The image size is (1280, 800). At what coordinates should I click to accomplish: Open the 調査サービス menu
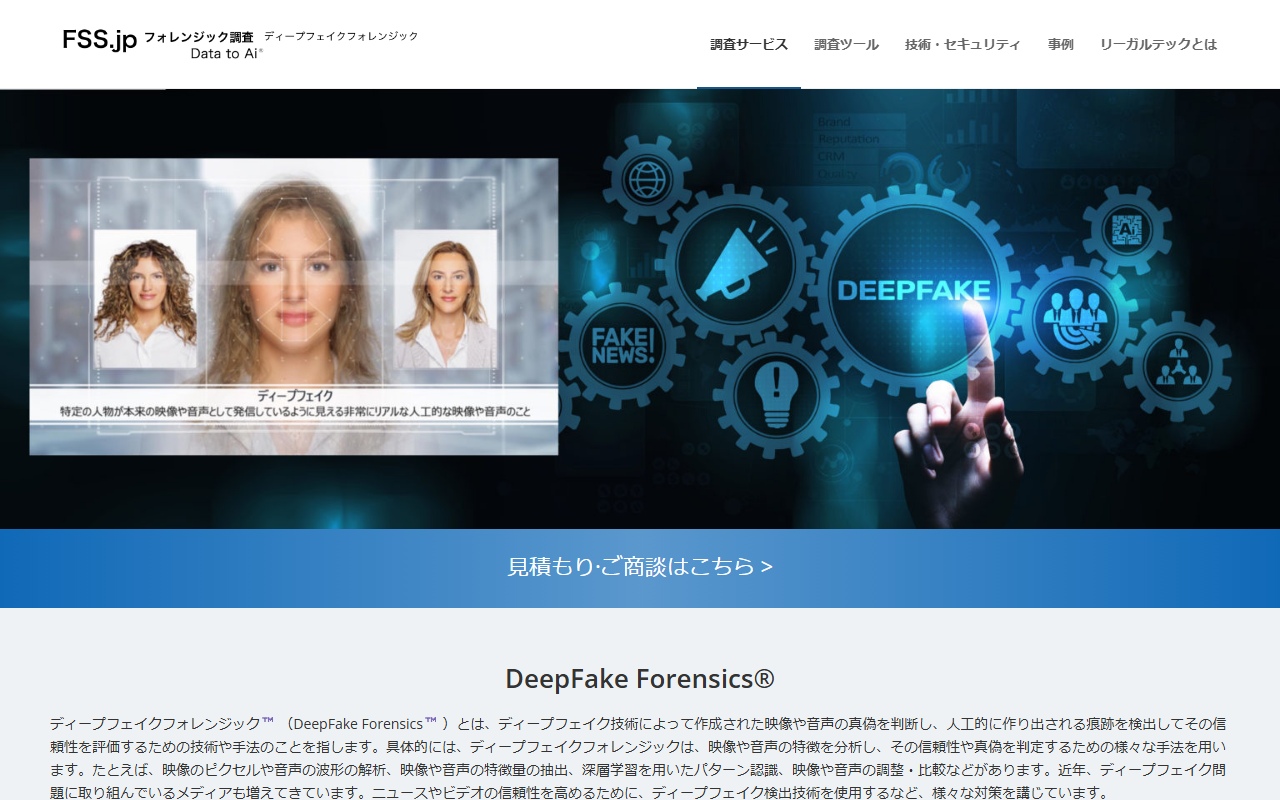(x=749, y=44)
